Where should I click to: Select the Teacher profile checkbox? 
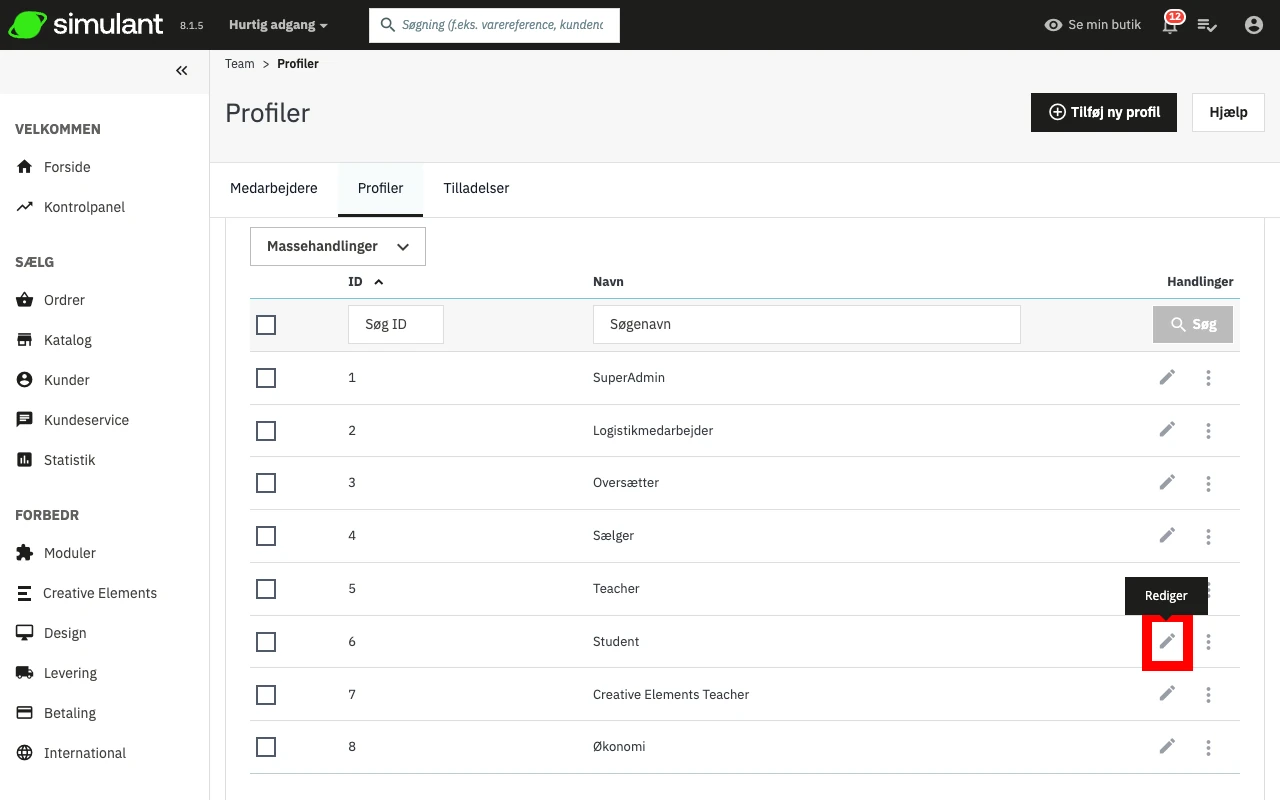coord(266,589)
